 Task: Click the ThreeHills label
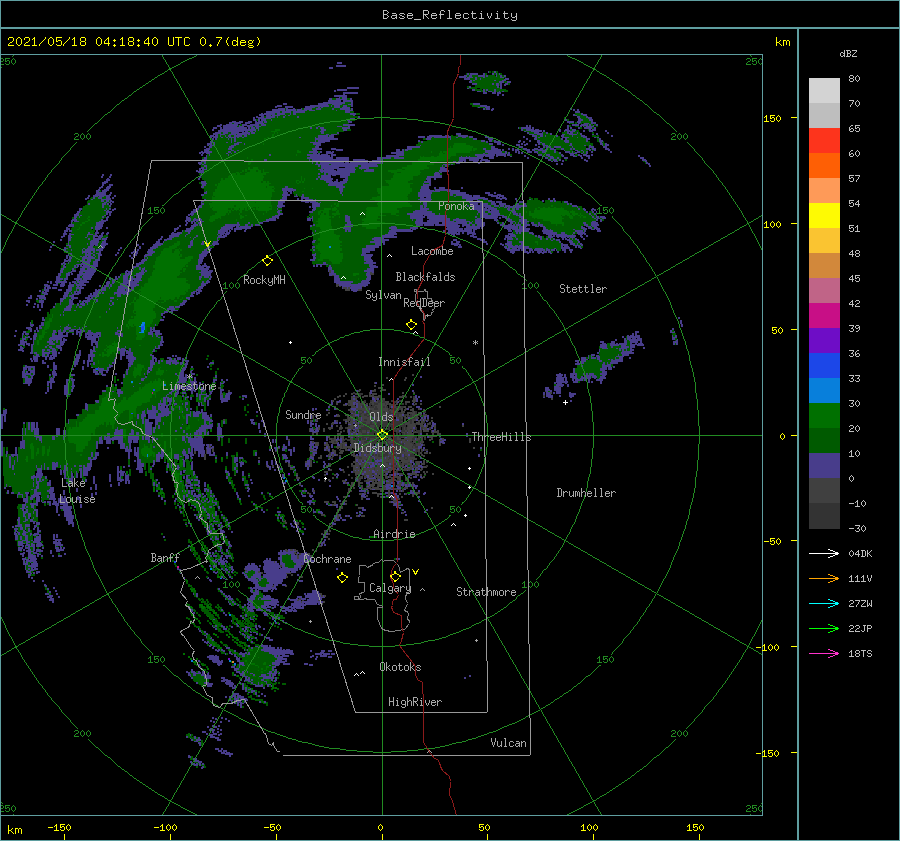click(501, 437)
